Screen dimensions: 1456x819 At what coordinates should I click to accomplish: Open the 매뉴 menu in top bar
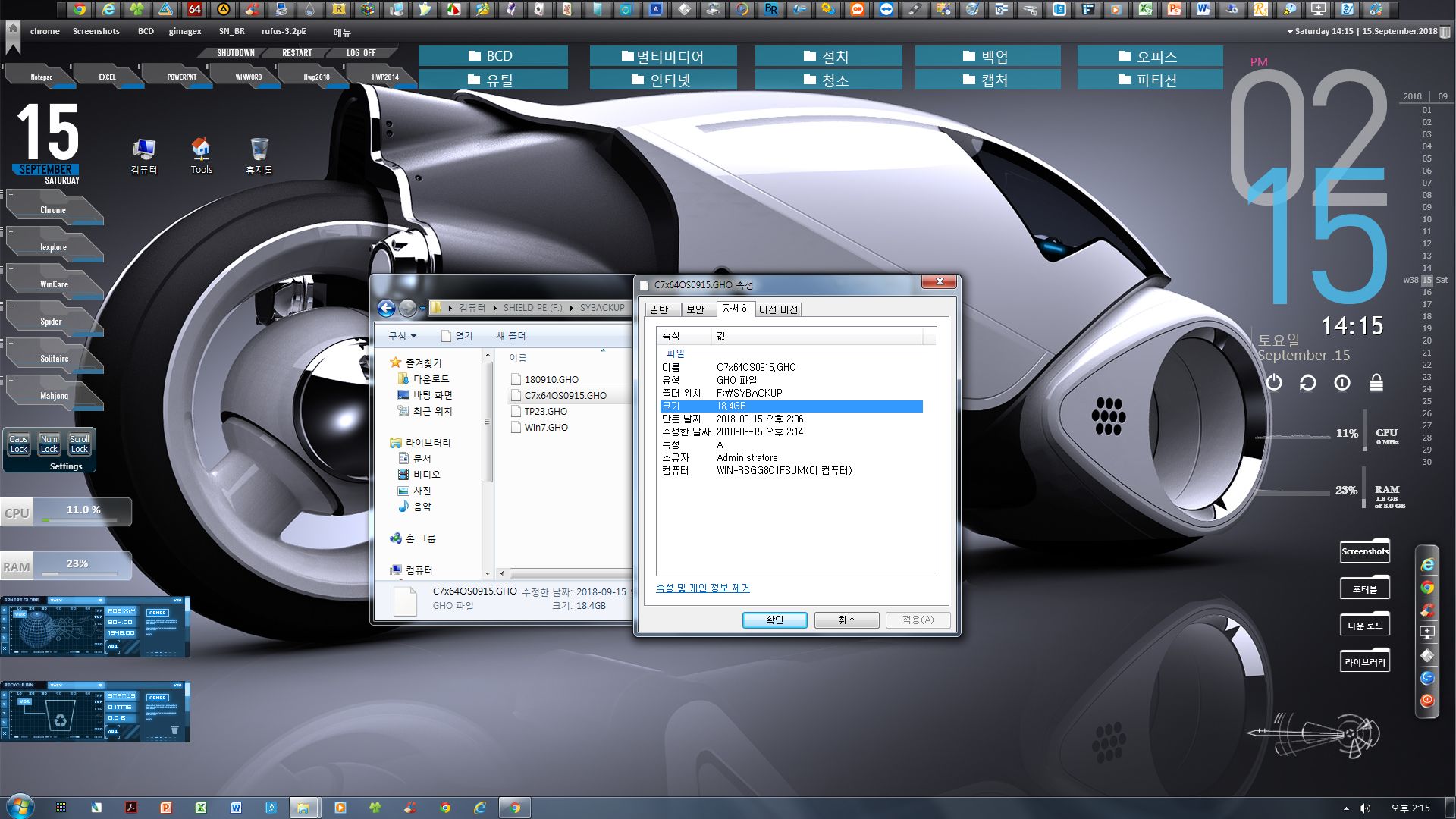[342, 33]
